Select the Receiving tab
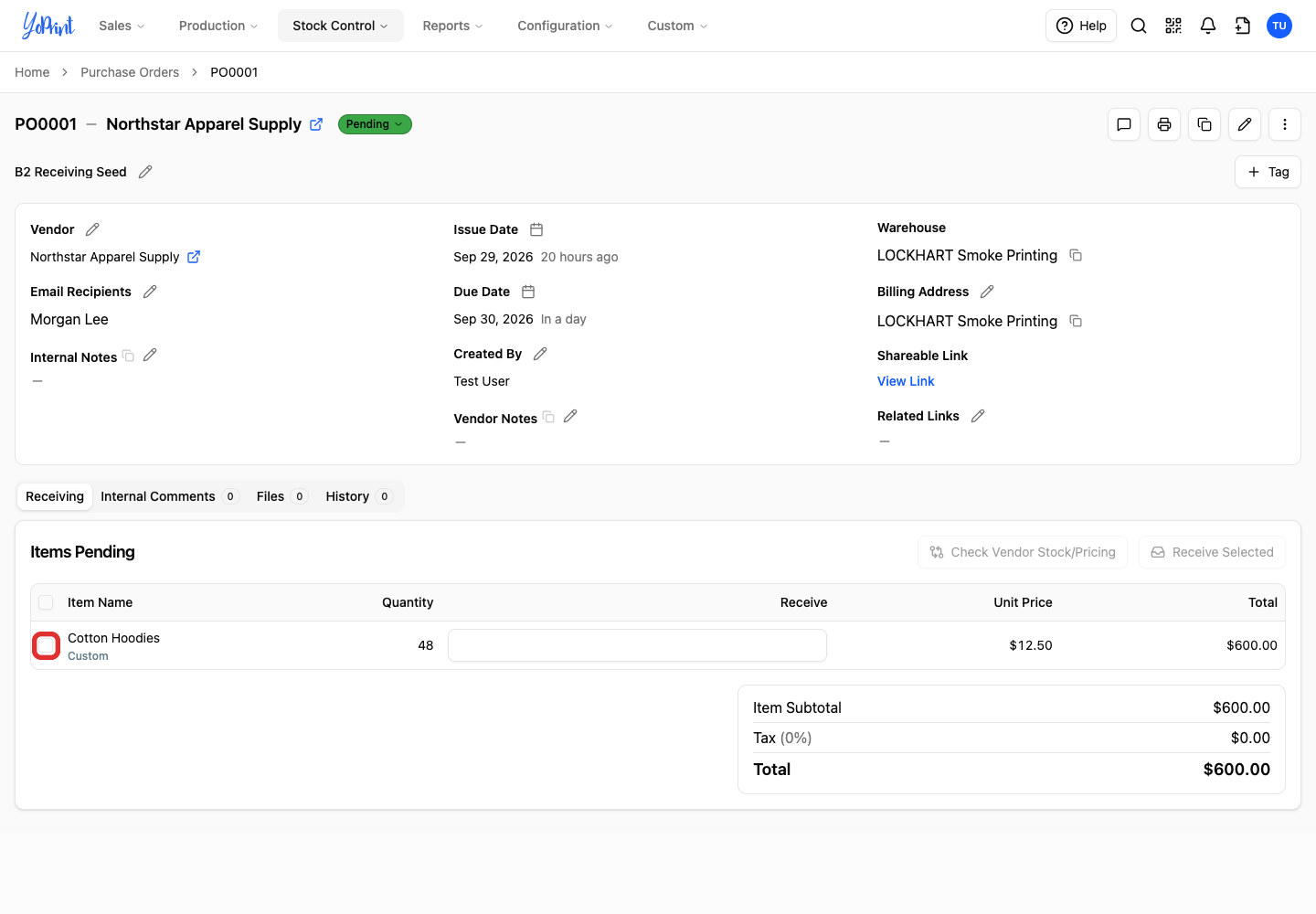1316x914 pixels. 55,496
